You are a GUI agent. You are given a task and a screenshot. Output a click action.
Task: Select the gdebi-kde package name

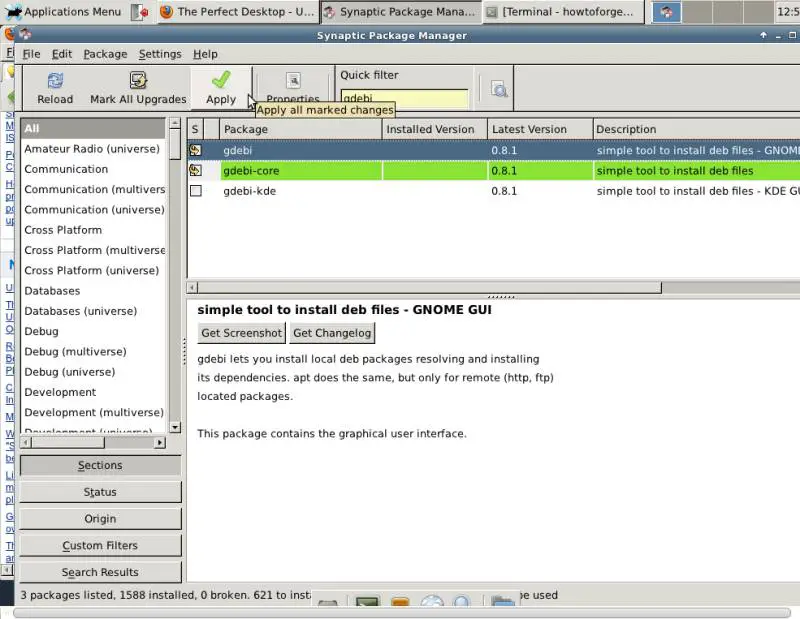tap(249, 191)
